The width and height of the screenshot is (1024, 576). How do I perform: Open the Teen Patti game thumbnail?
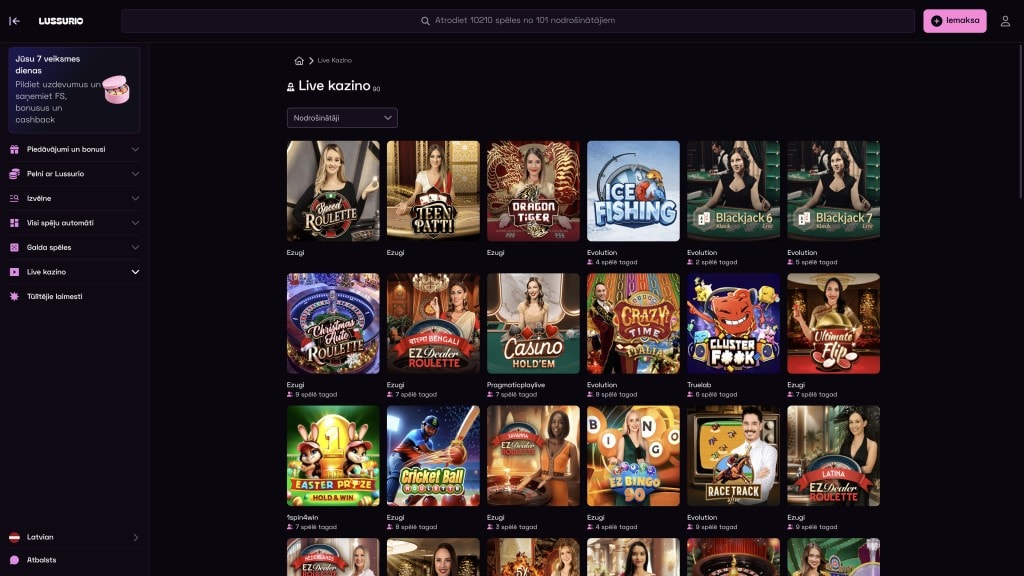pos(433,191)
